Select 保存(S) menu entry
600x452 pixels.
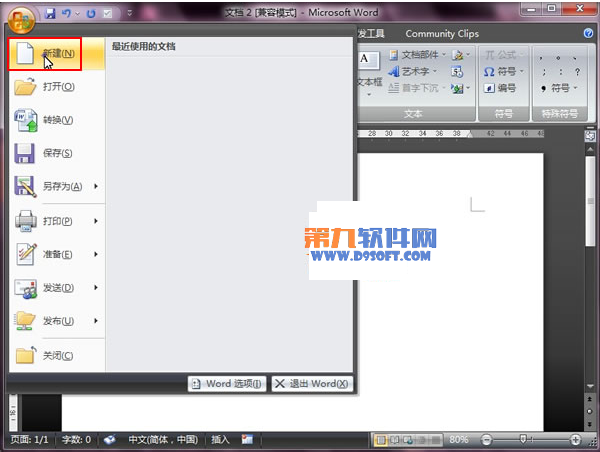pyautogui.click(x=57, y=153)
